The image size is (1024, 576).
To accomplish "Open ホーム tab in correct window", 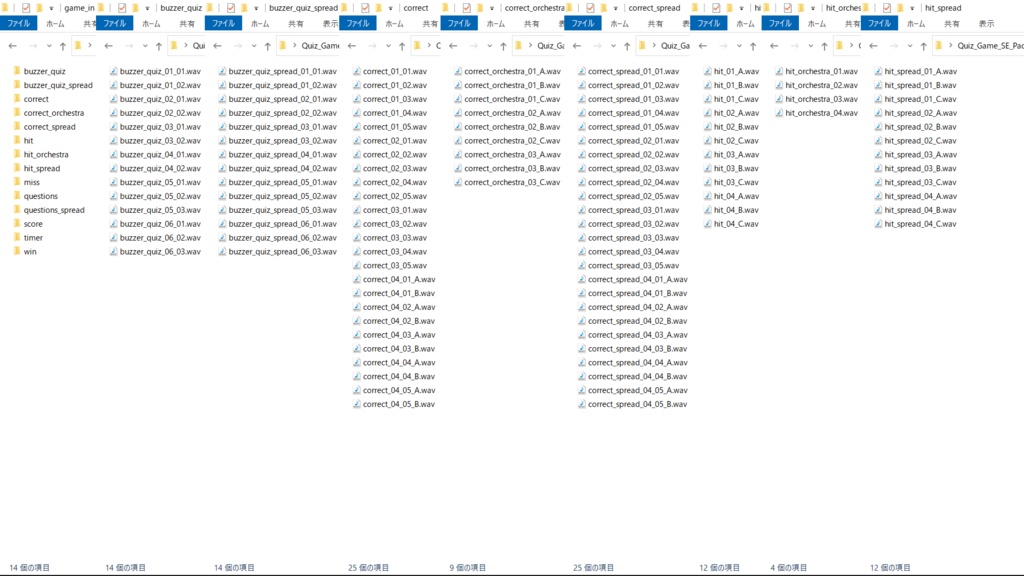I will (394, 24).
